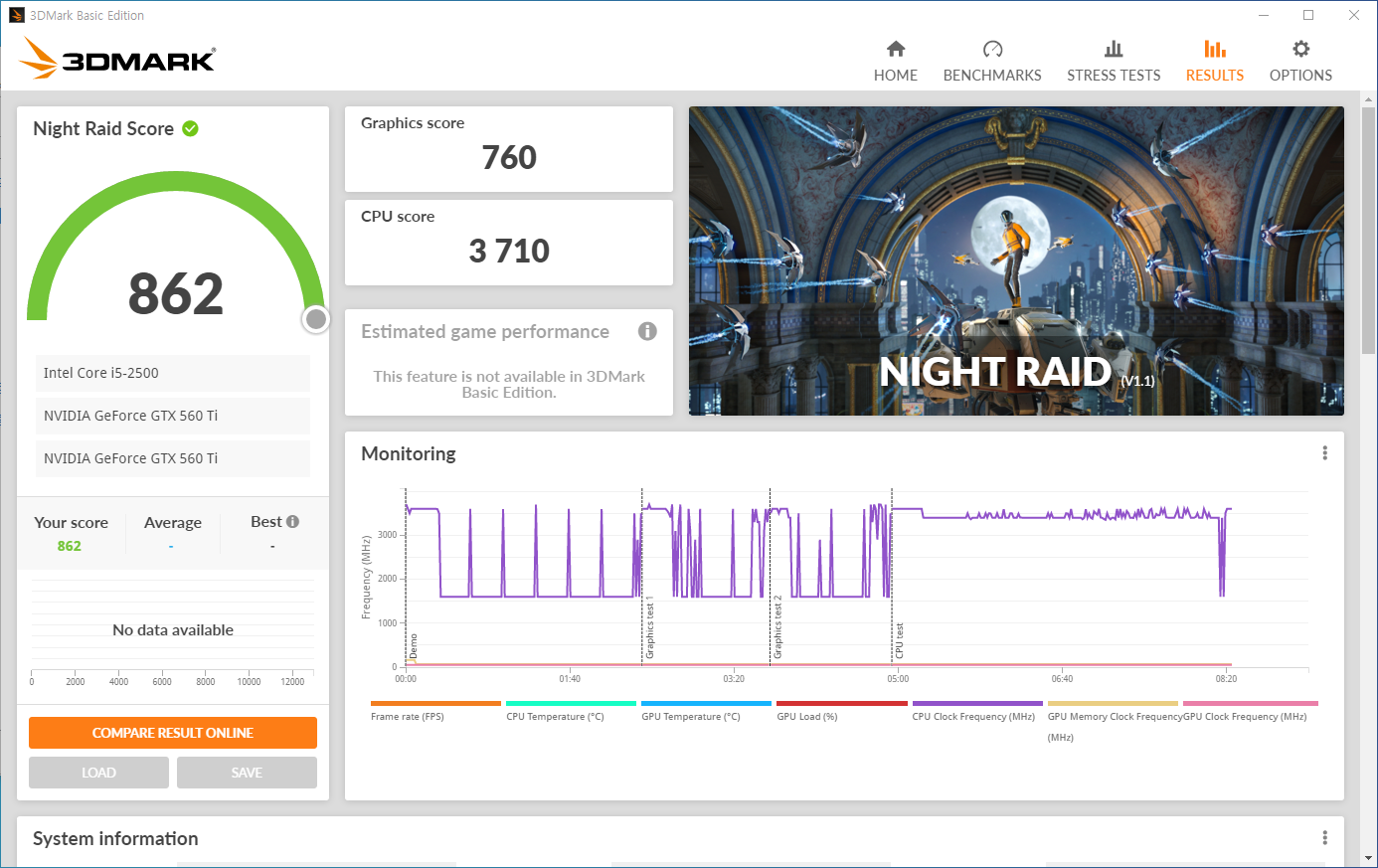Toggle GPU Load (%) legend series

pos(841,711)
